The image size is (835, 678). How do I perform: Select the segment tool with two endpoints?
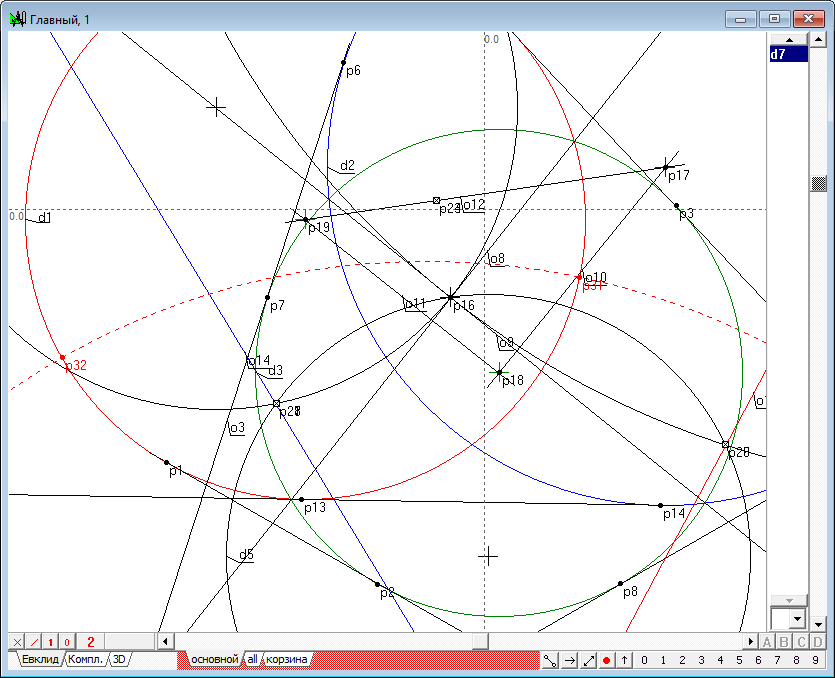pyautogui.click(x=550, y=660)
